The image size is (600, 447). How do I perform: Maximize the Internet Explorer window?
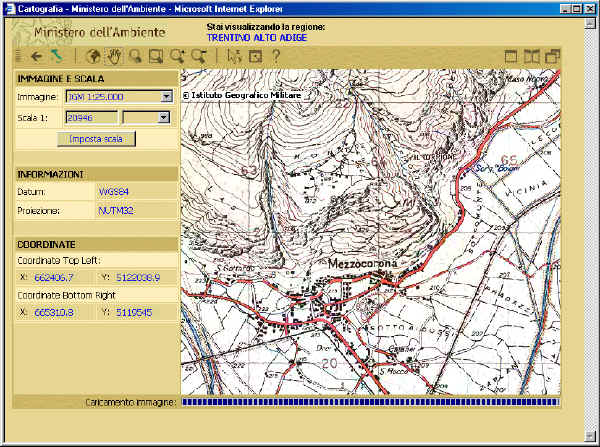click(x=576, y=8)
